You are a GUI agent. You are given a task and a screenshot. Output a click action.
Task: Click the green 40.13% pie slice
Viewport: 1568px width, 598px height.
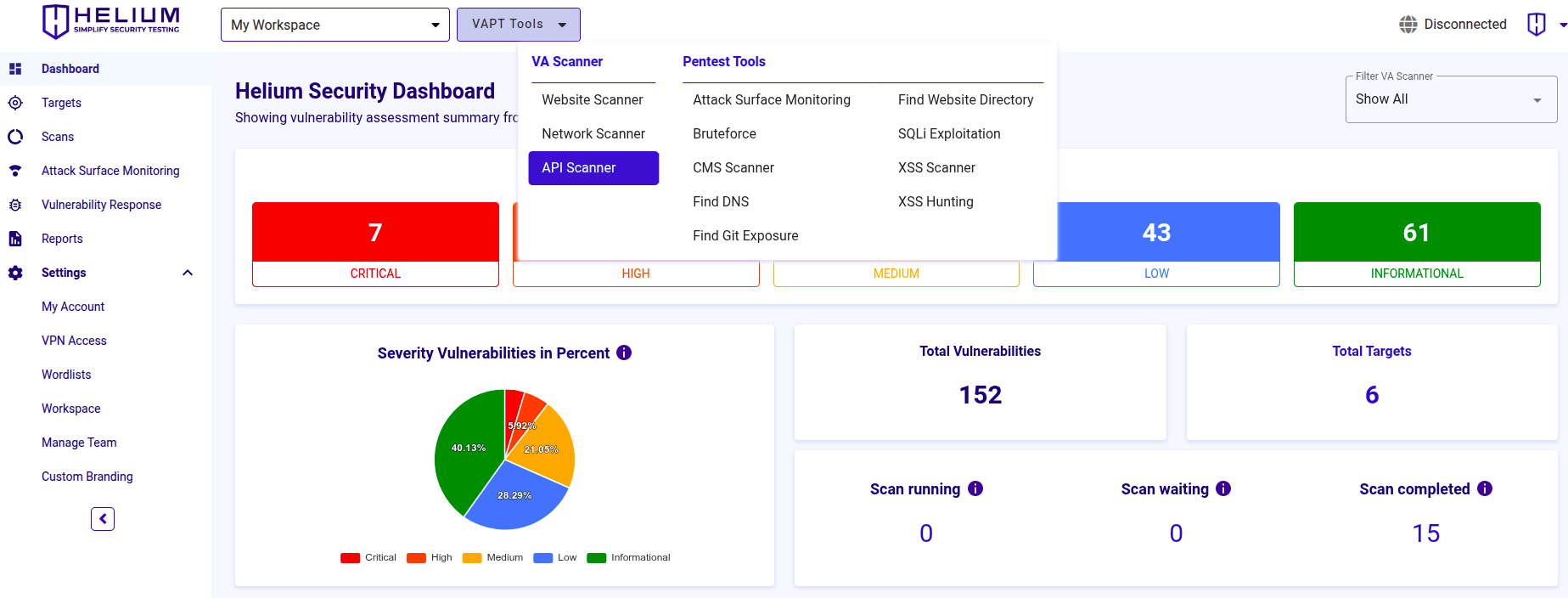pyautogui.click(x=467, y=448)
